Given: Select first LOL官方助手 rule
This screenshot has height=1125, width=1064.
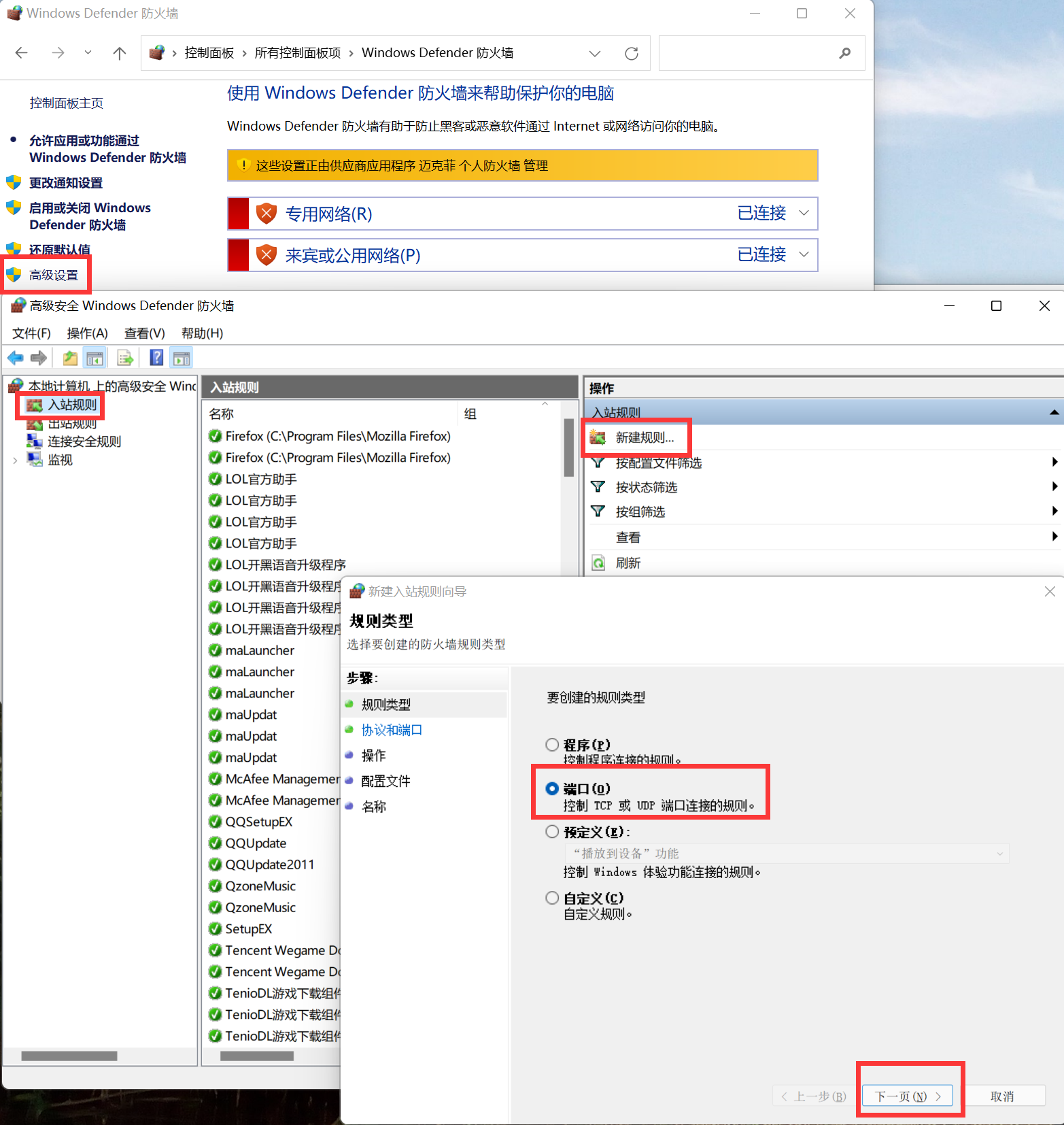Looking at the screenshot, I should (x=261, y=480).
